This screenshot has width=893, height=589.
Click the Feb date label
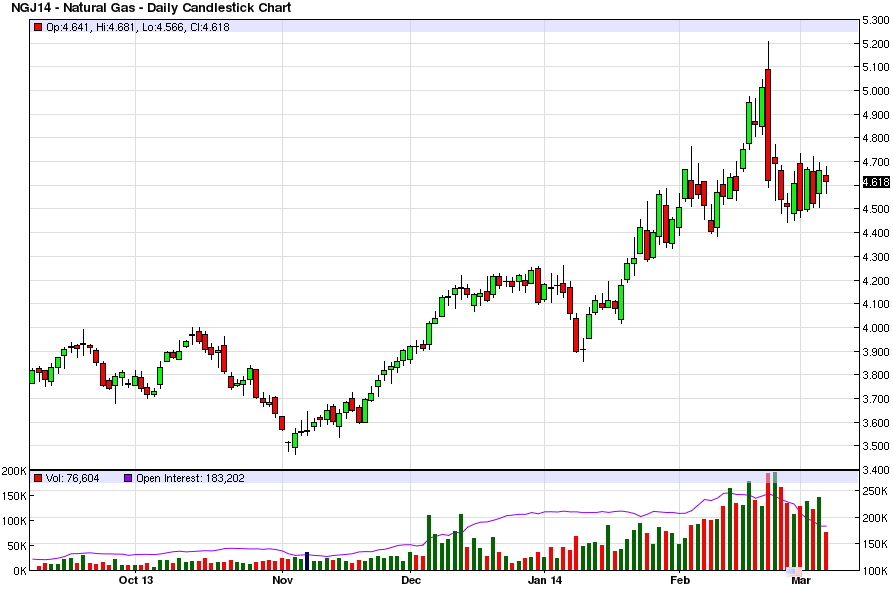[x=680, y=580]
